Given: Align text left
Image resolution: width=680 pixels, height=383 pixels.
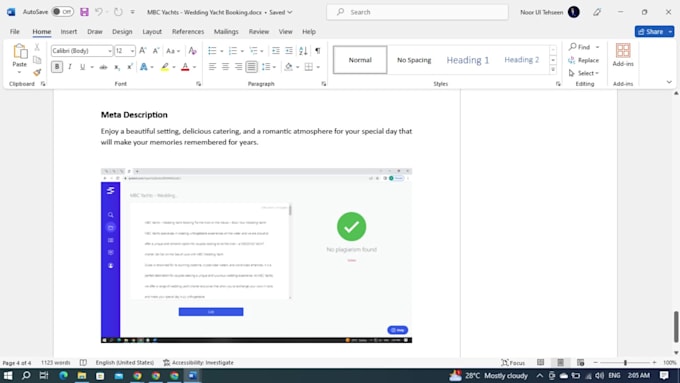Looking at the screenshot, I should click(x=212, y=67).
